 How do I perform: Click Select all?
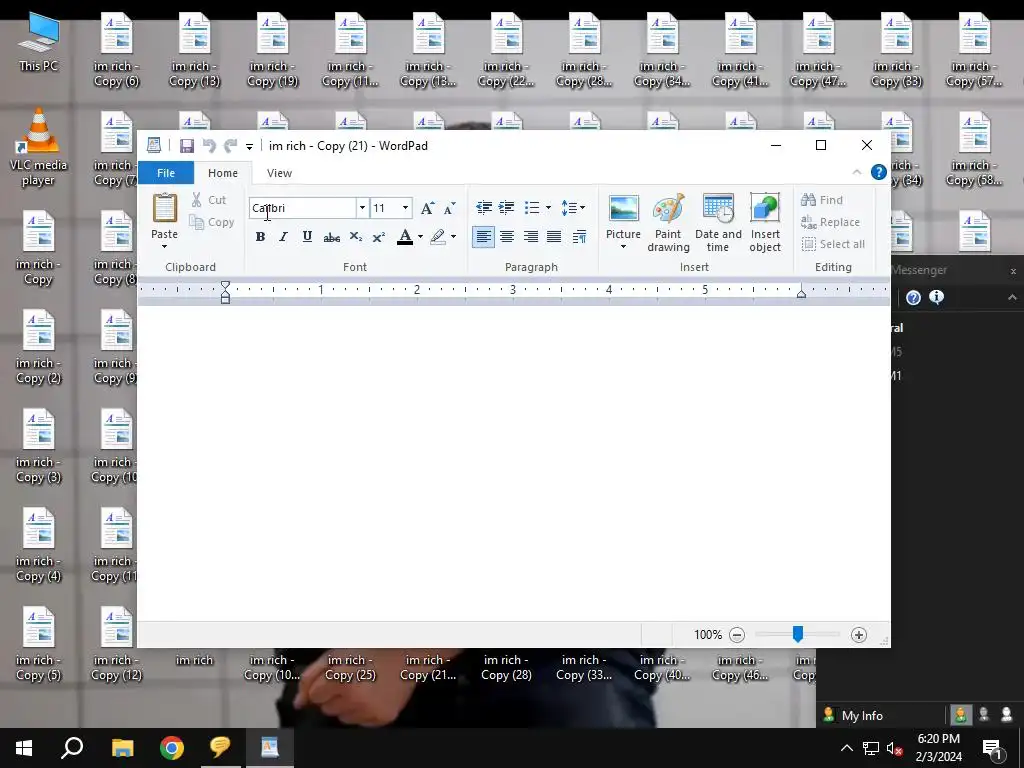point(833,244)
